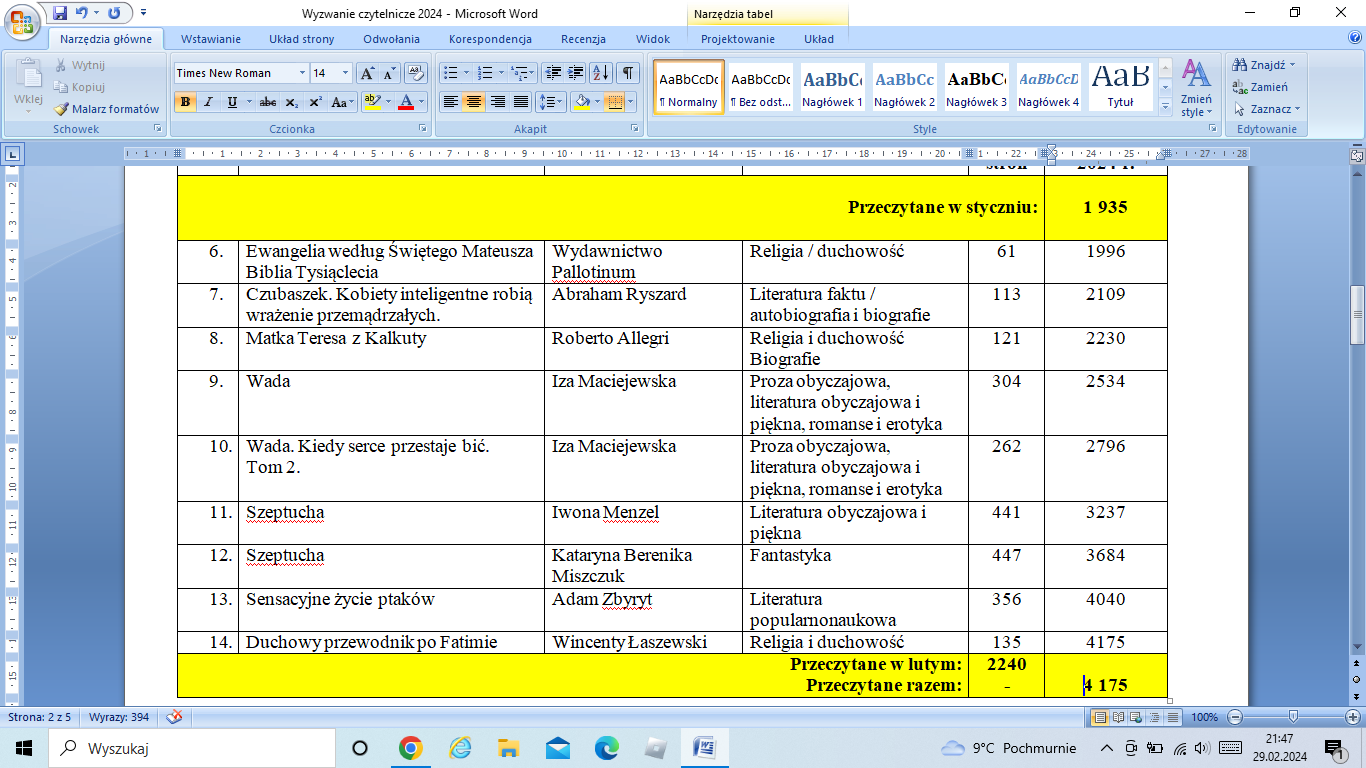Switch to full screen reading view
The height and width of the screenshot is (768, 1366).
tap(1116, 717)
